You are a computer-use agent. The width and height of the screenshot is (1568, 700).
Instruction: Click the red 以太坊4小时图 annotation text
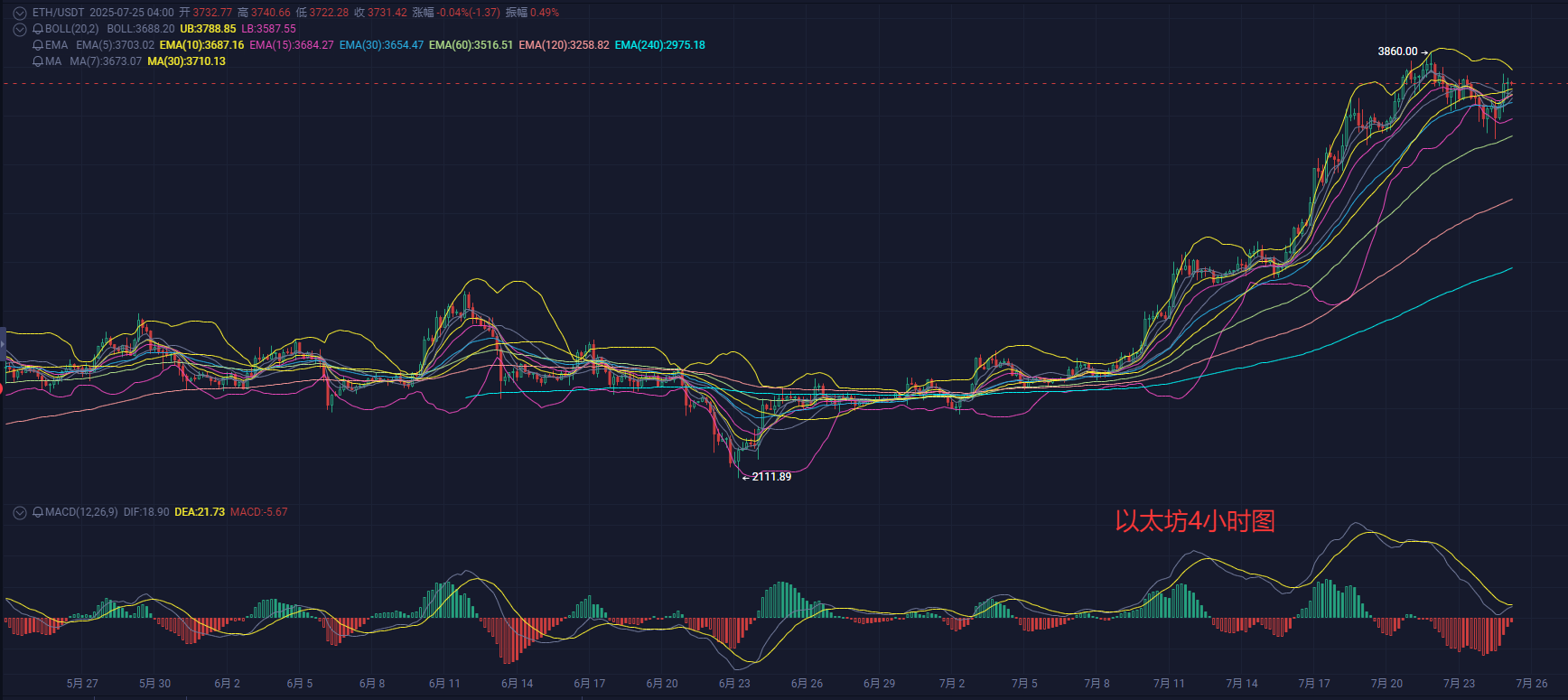point(1195,521)
